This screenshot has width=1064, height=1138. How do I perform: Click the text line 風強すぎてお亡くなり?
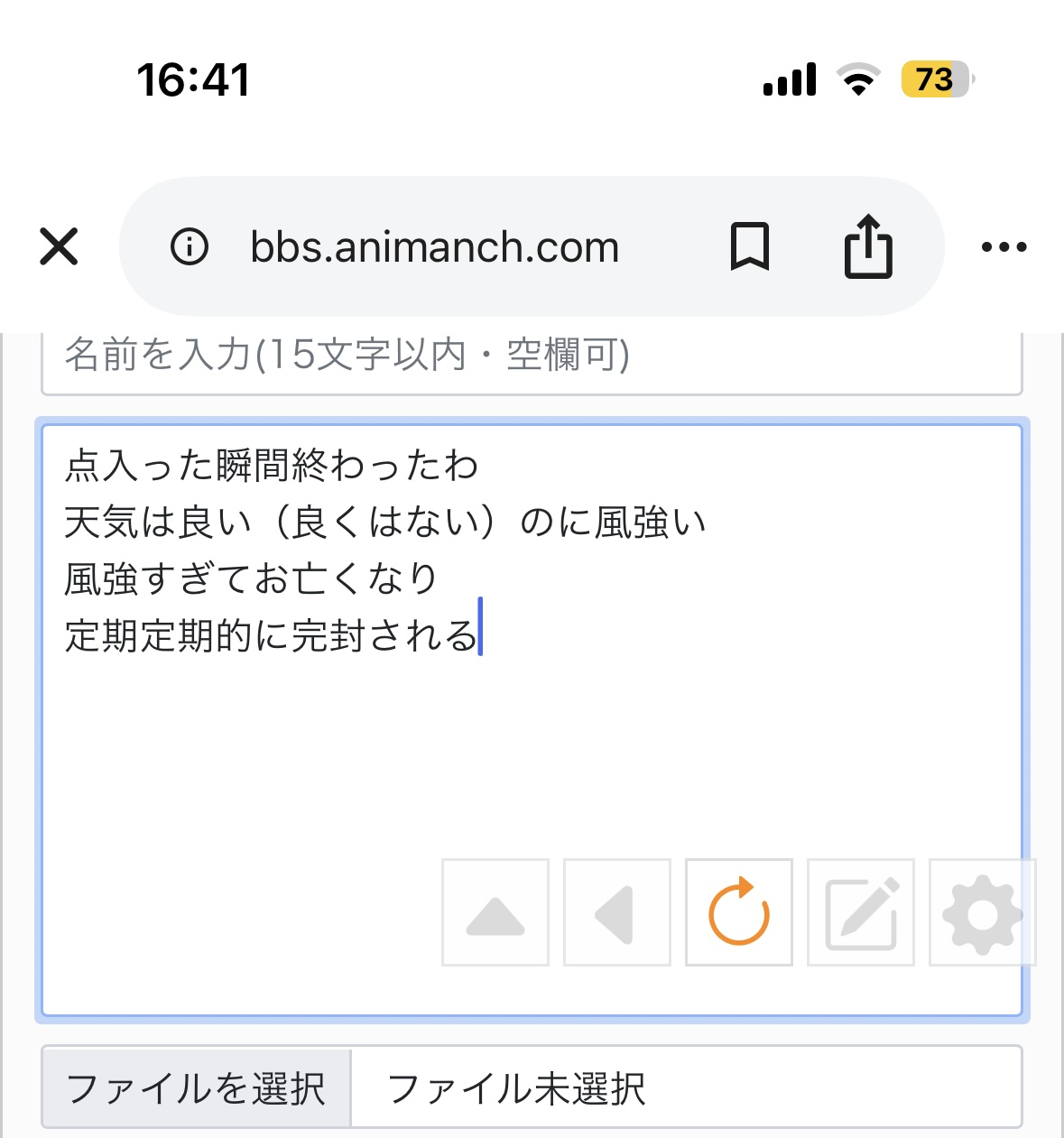click(251, 579)
